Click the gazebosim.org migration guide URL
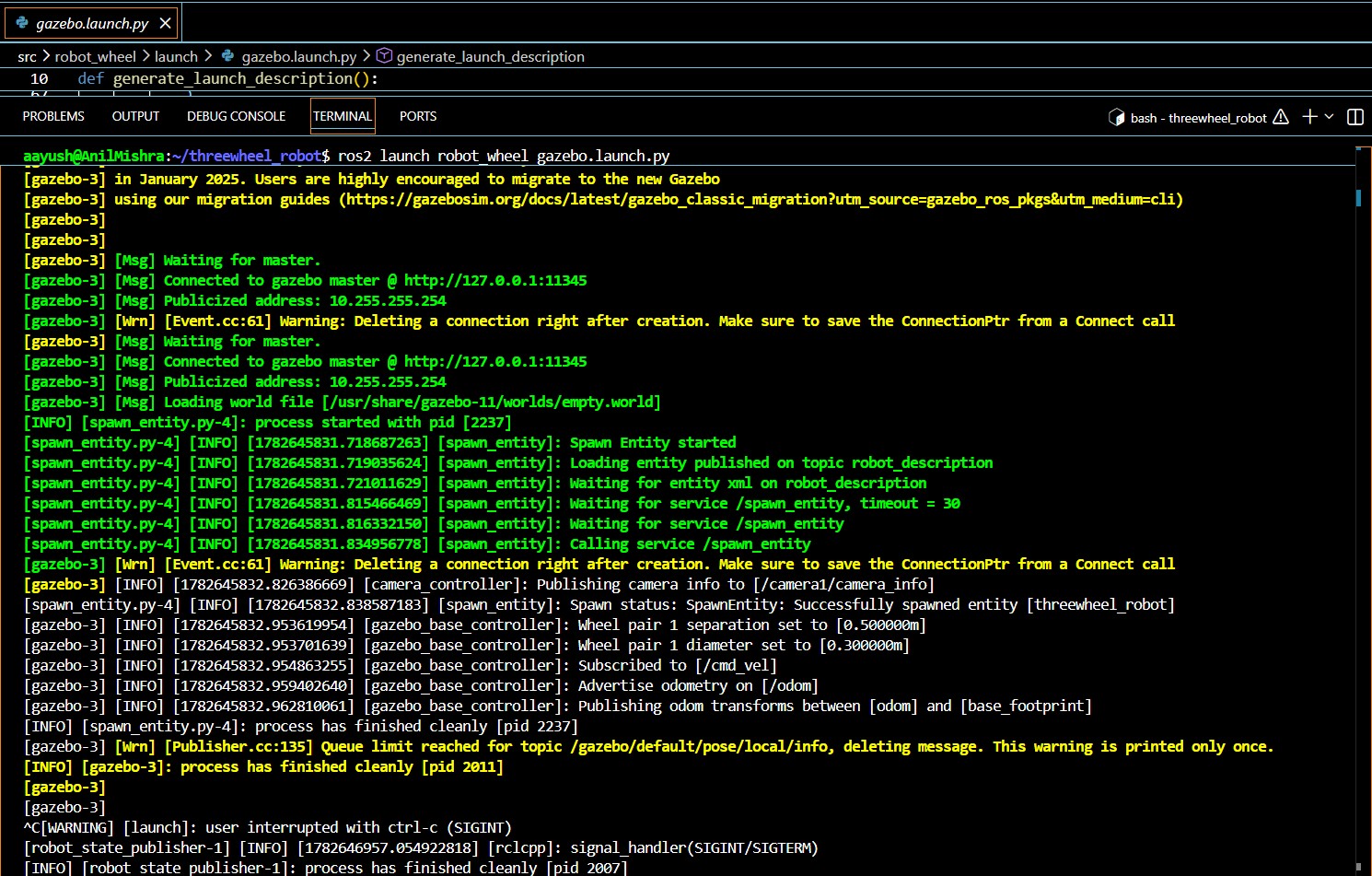This screenshot has height=876, width=1372. (761, 199)
